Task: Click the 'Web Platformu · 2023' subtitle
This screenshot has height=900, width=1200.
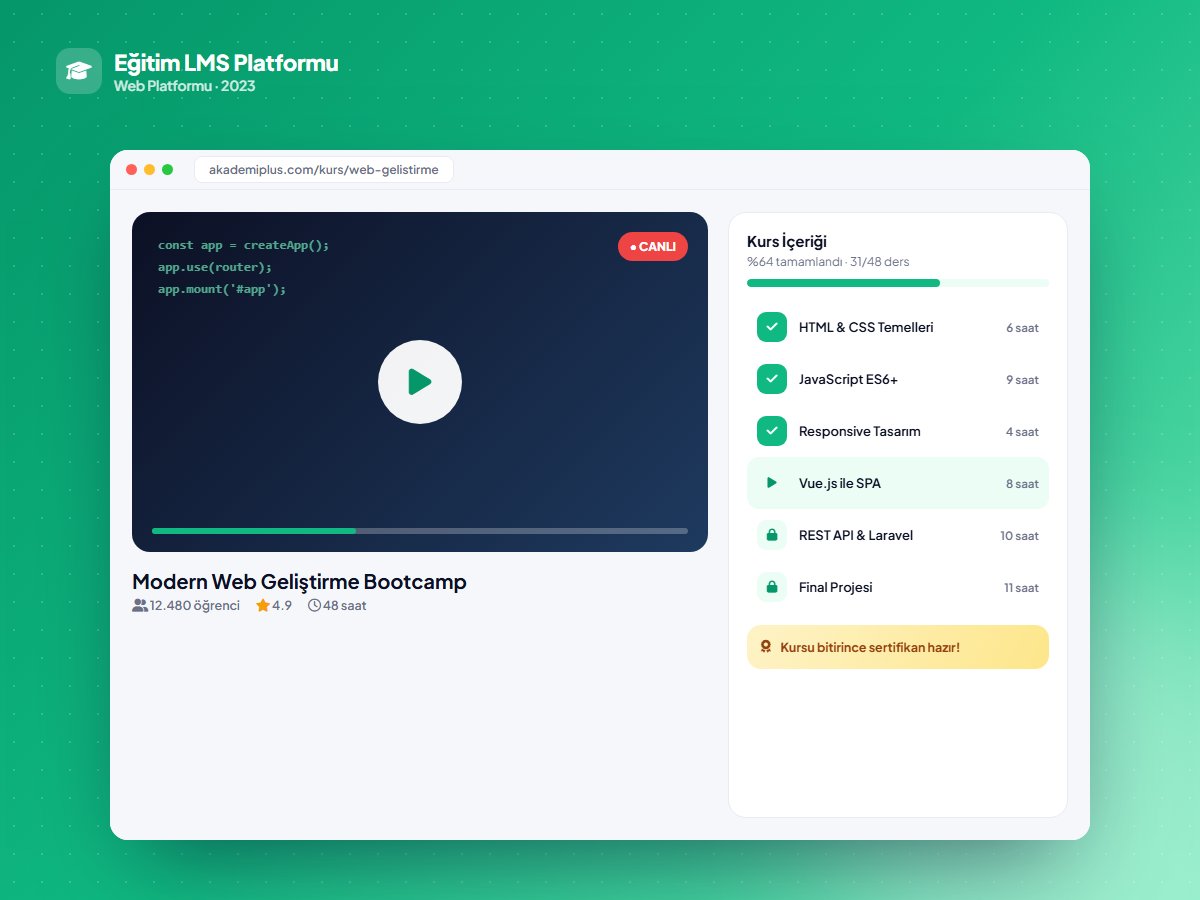Action: 185,86
